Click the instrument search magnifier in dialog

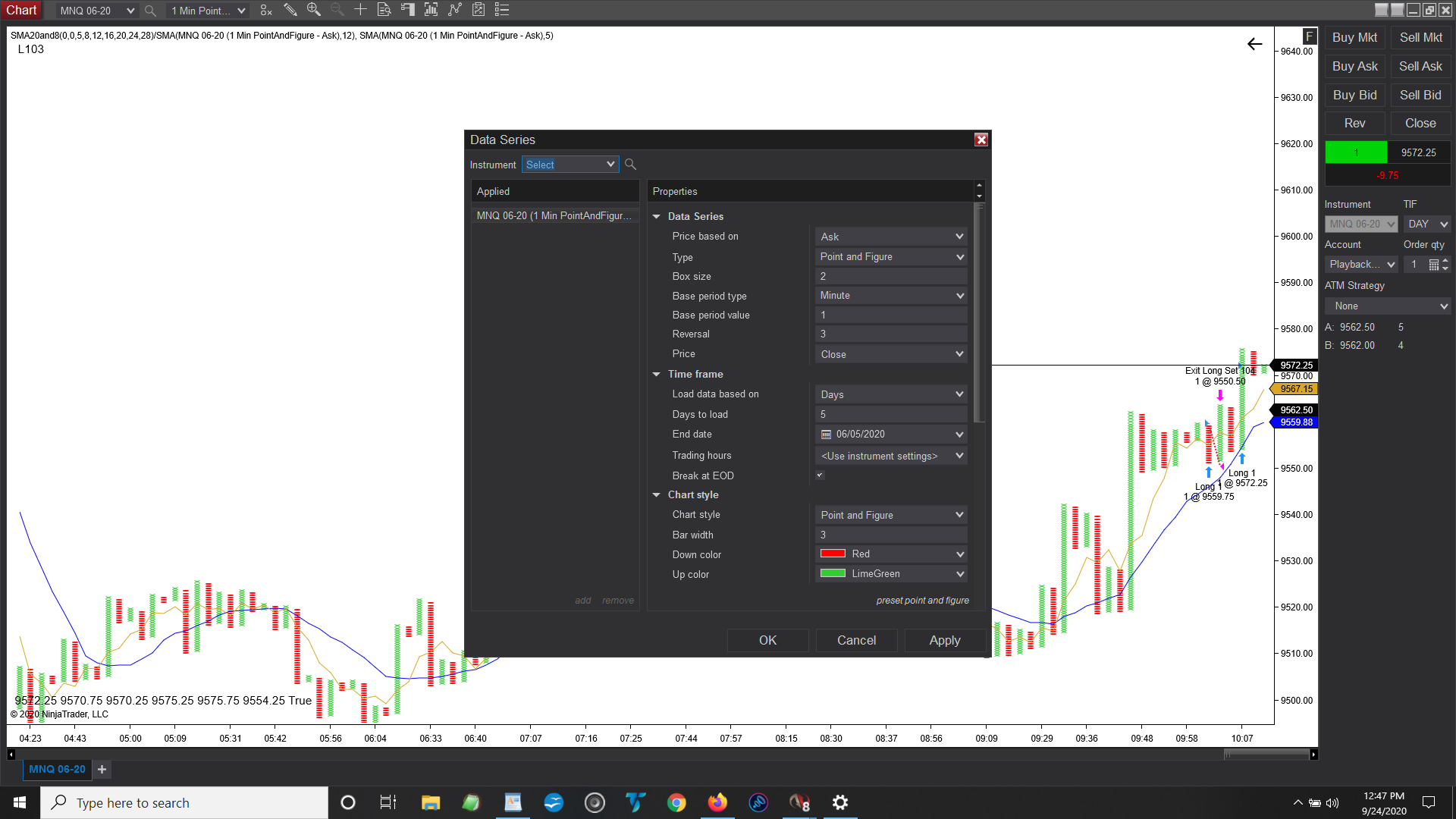630,165
